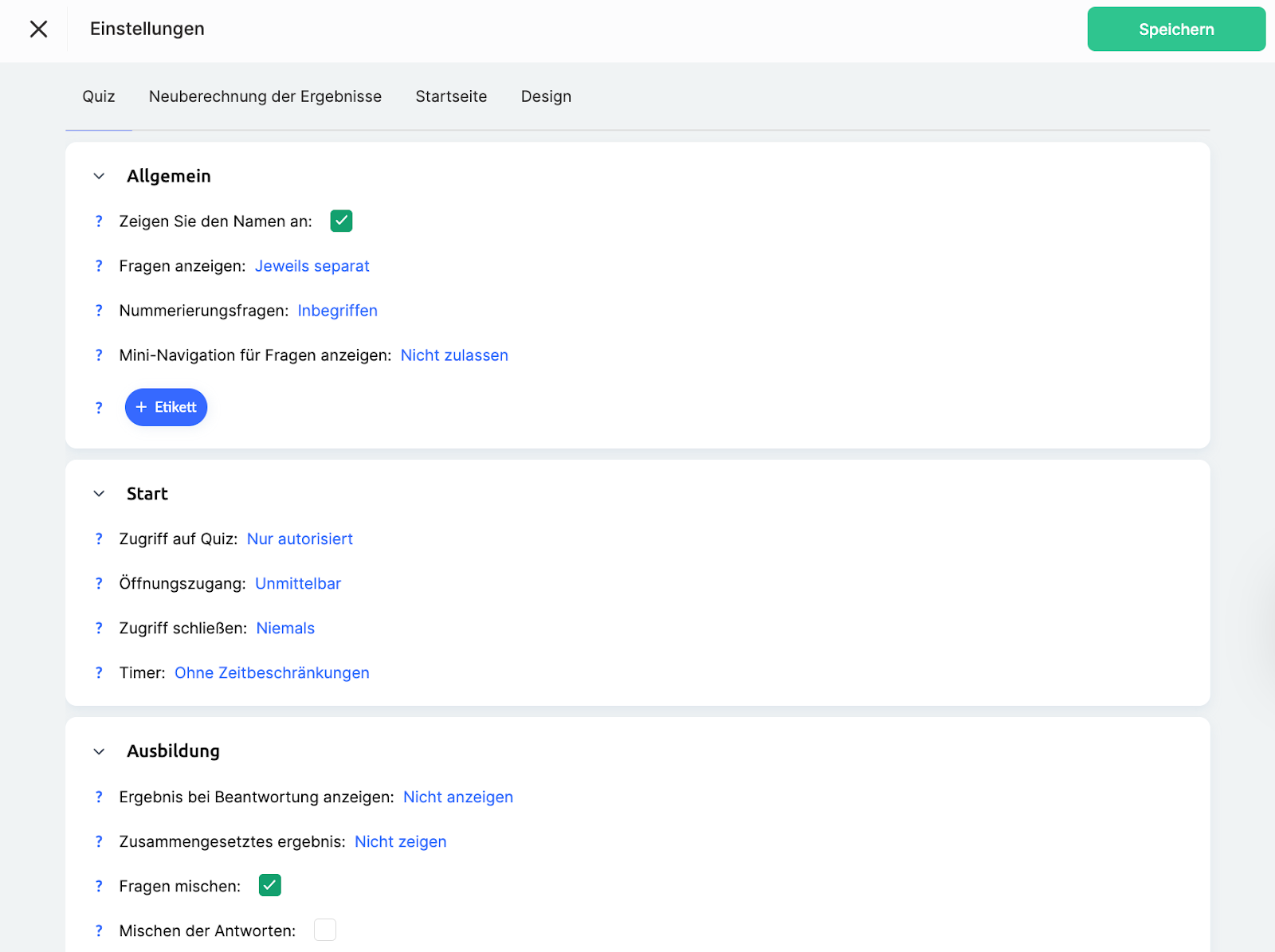Viewport: 1275px width, 952px height.
Task: Uncheck Zeigen Sie den Namen an
Action: coord(341,221)
